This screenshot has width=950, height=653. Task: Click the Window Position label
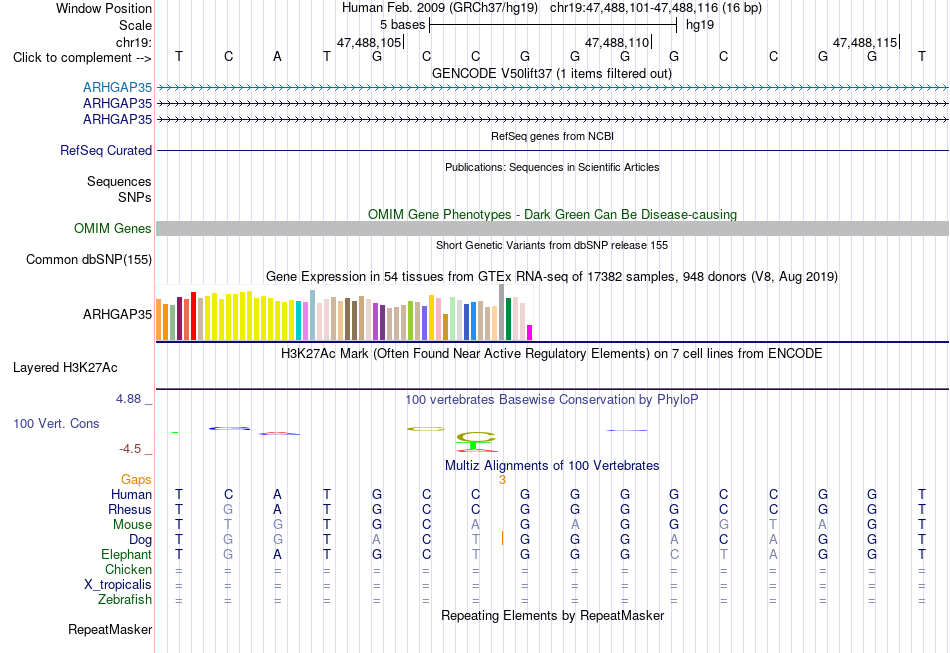(104, 8)
